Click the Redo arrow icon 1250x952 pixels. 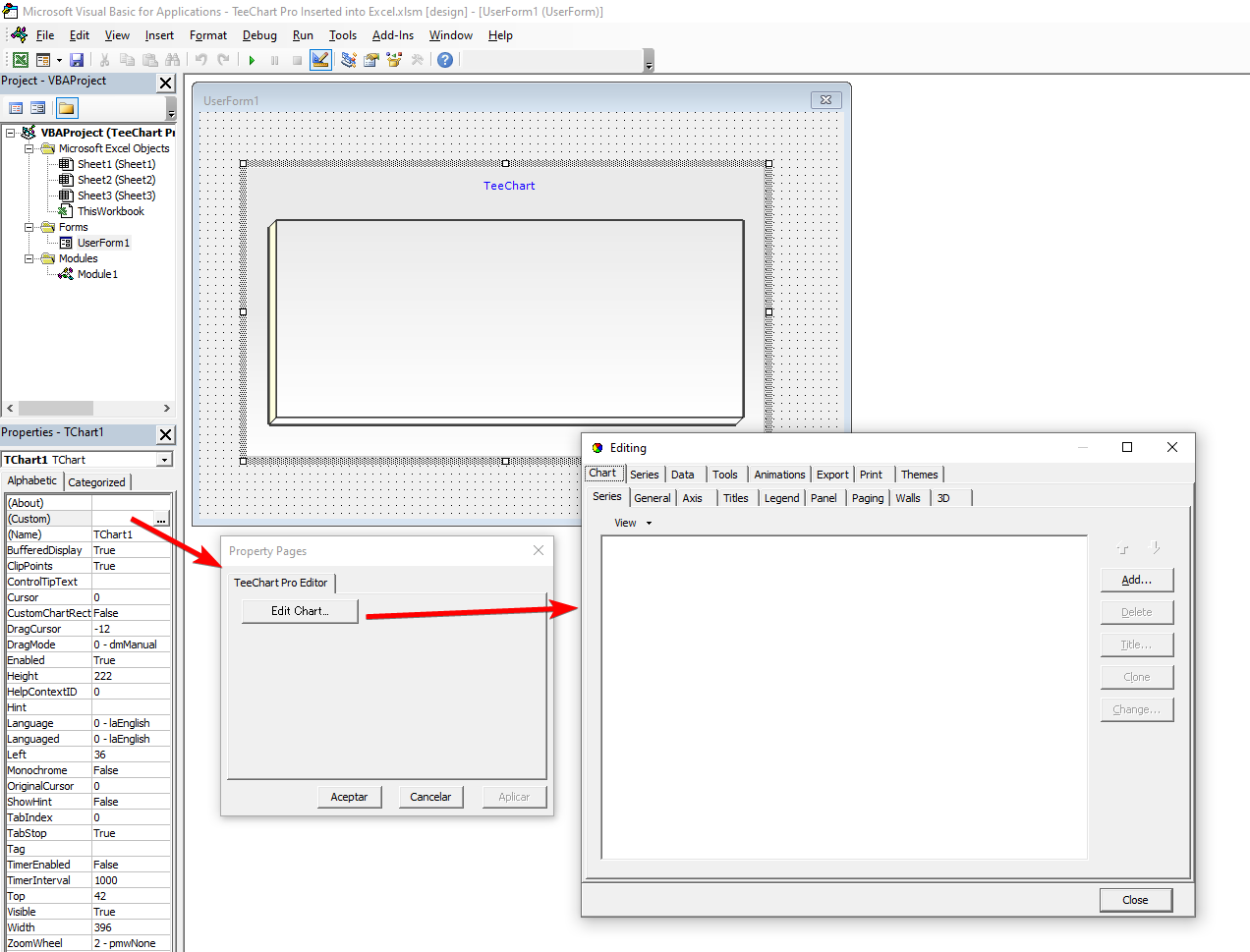(x=224, y=60)
